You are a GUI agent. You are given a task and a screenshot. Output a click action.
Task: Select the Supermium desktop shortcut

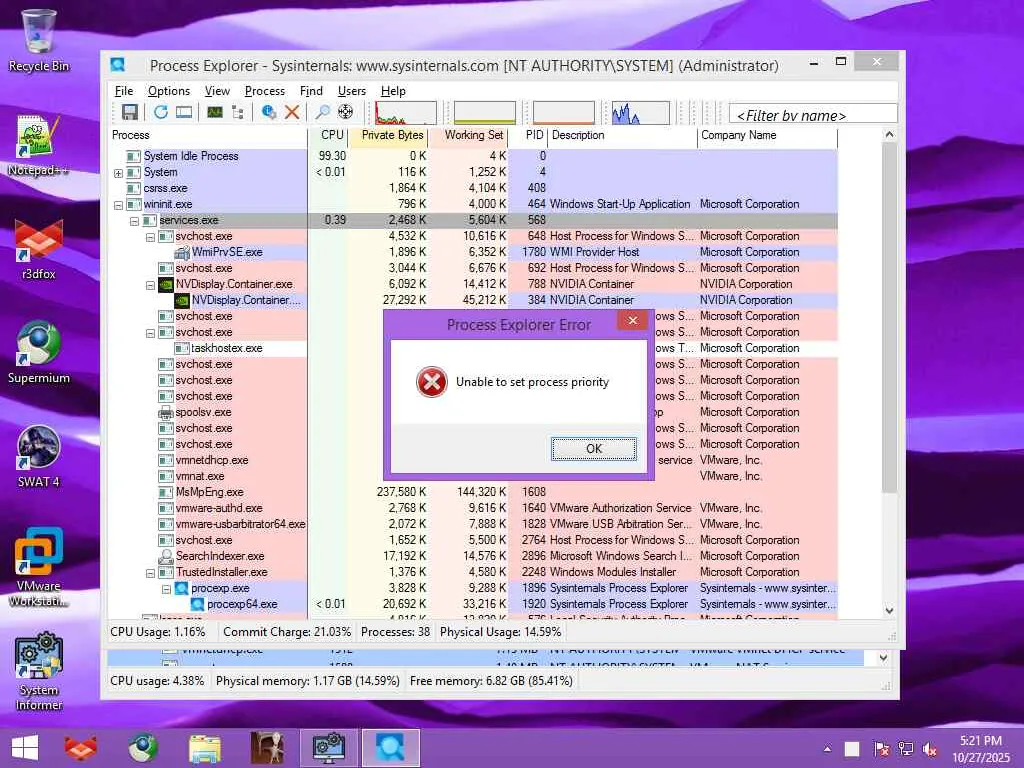pyautogui.click(x=39, y=353)
